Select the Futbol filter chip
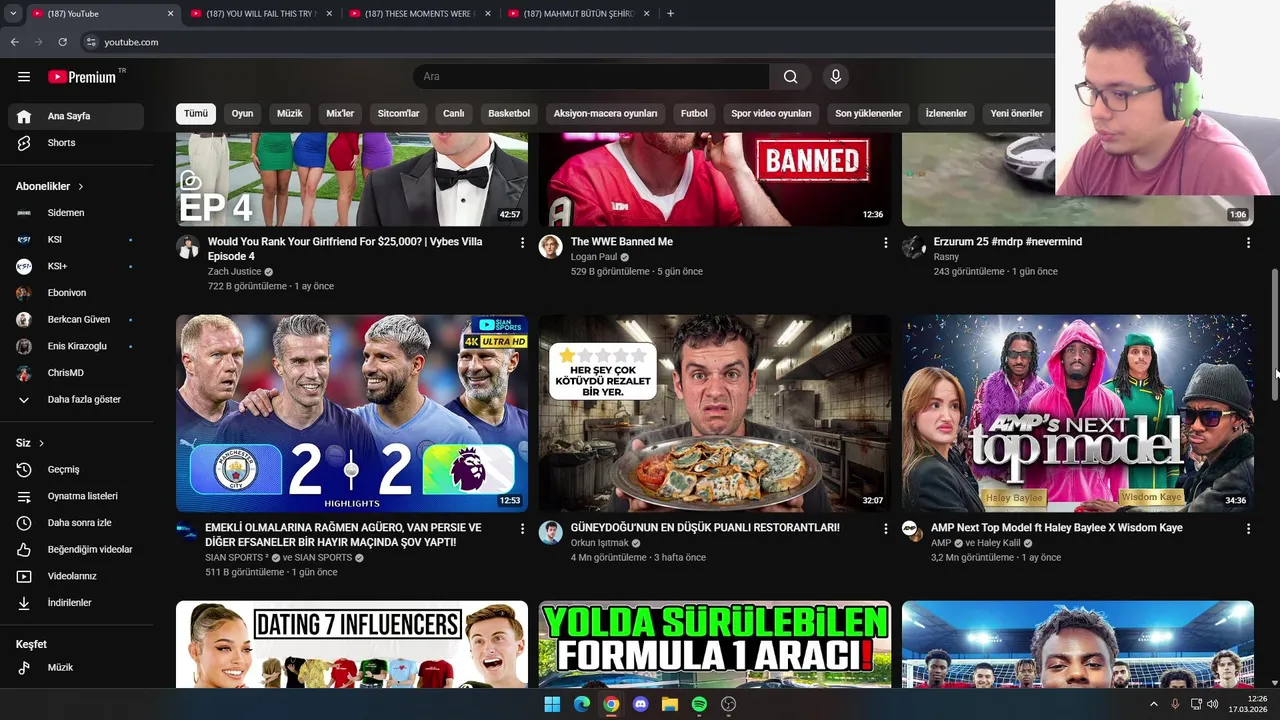The image size is (1280, 720). [694, 114]
